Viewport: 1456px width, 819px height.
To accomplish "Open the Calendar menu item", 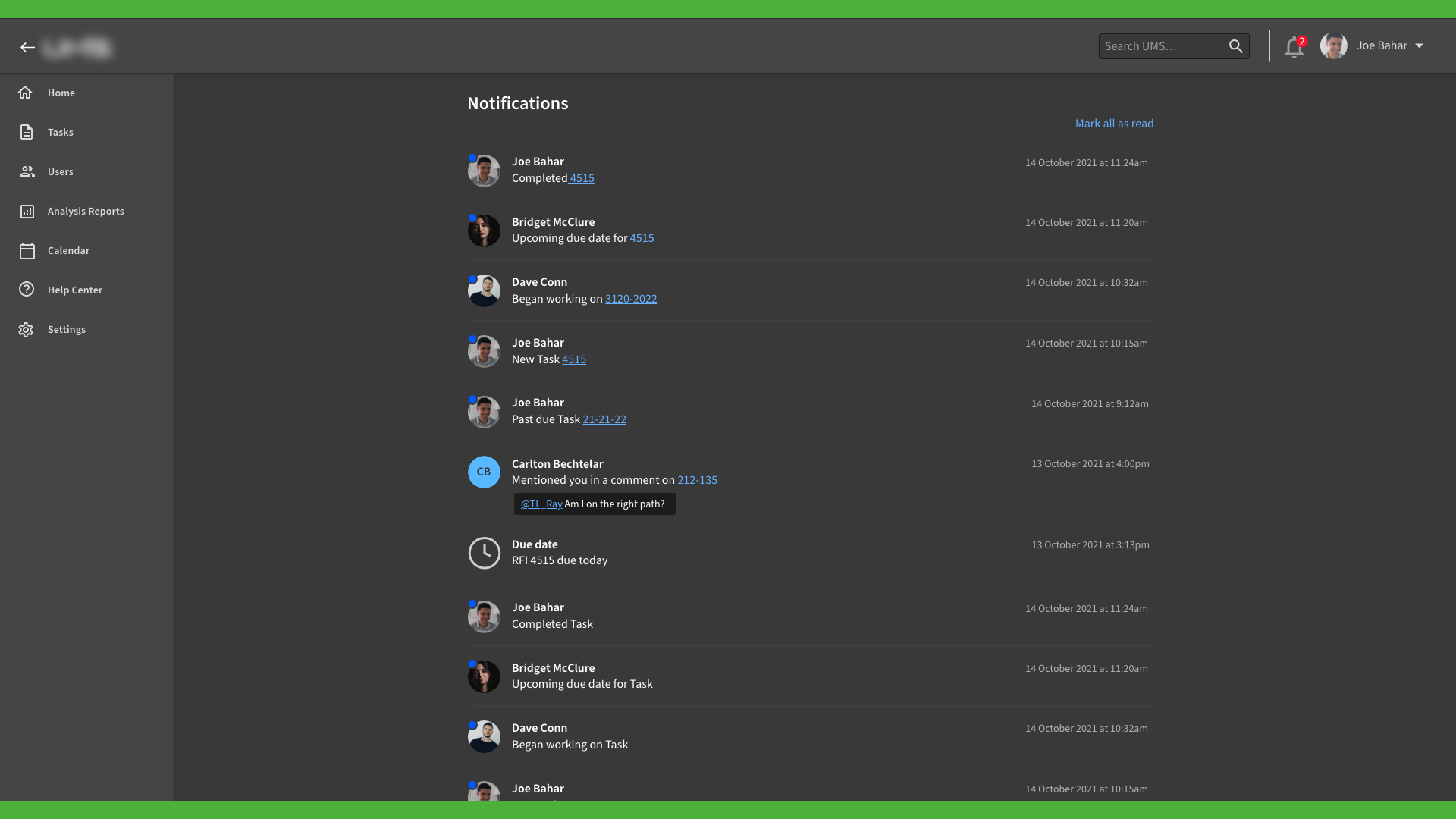I will [68, 250].
